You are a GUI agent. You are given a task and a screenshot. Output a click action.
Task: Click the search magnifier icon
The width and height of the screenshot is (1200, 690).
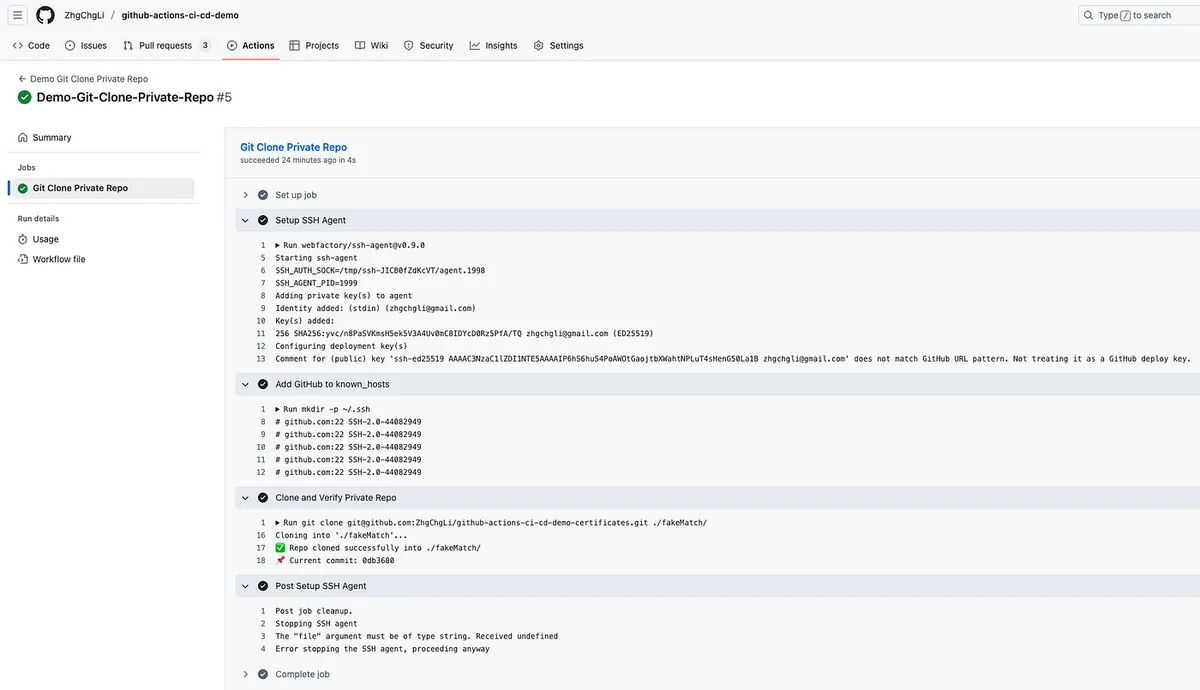(1088, 15)
